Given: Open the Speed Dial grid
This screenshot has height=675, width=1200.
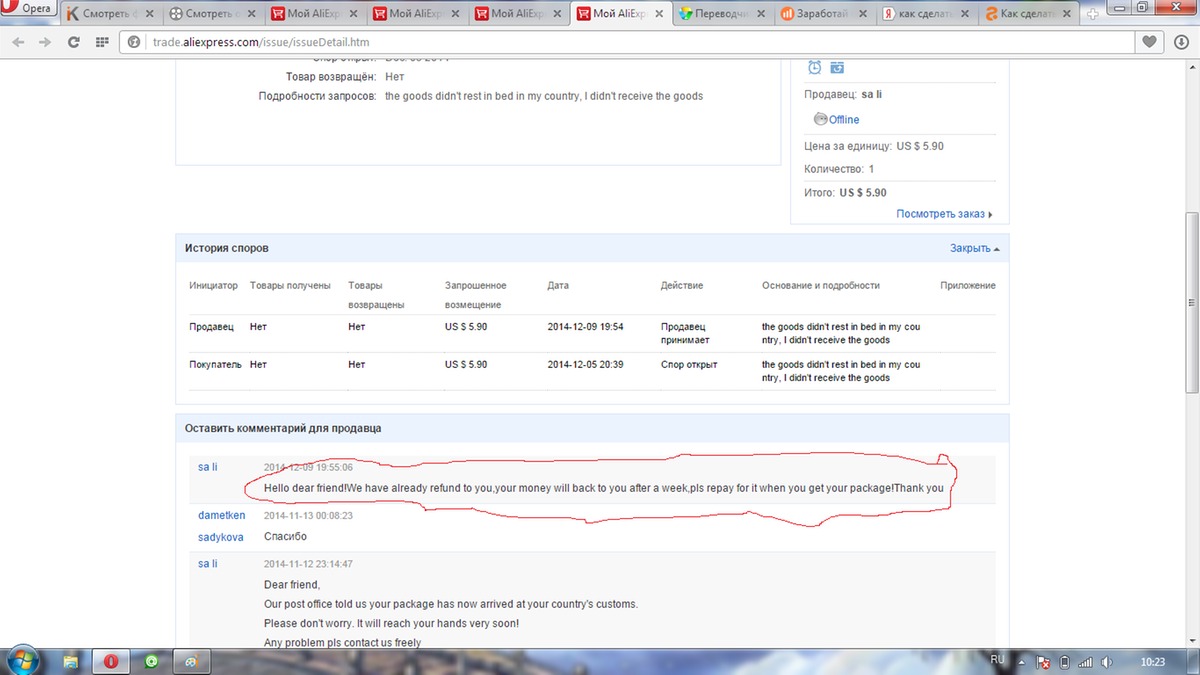Looking at the screenshot, I should click(x=101, y=42).
